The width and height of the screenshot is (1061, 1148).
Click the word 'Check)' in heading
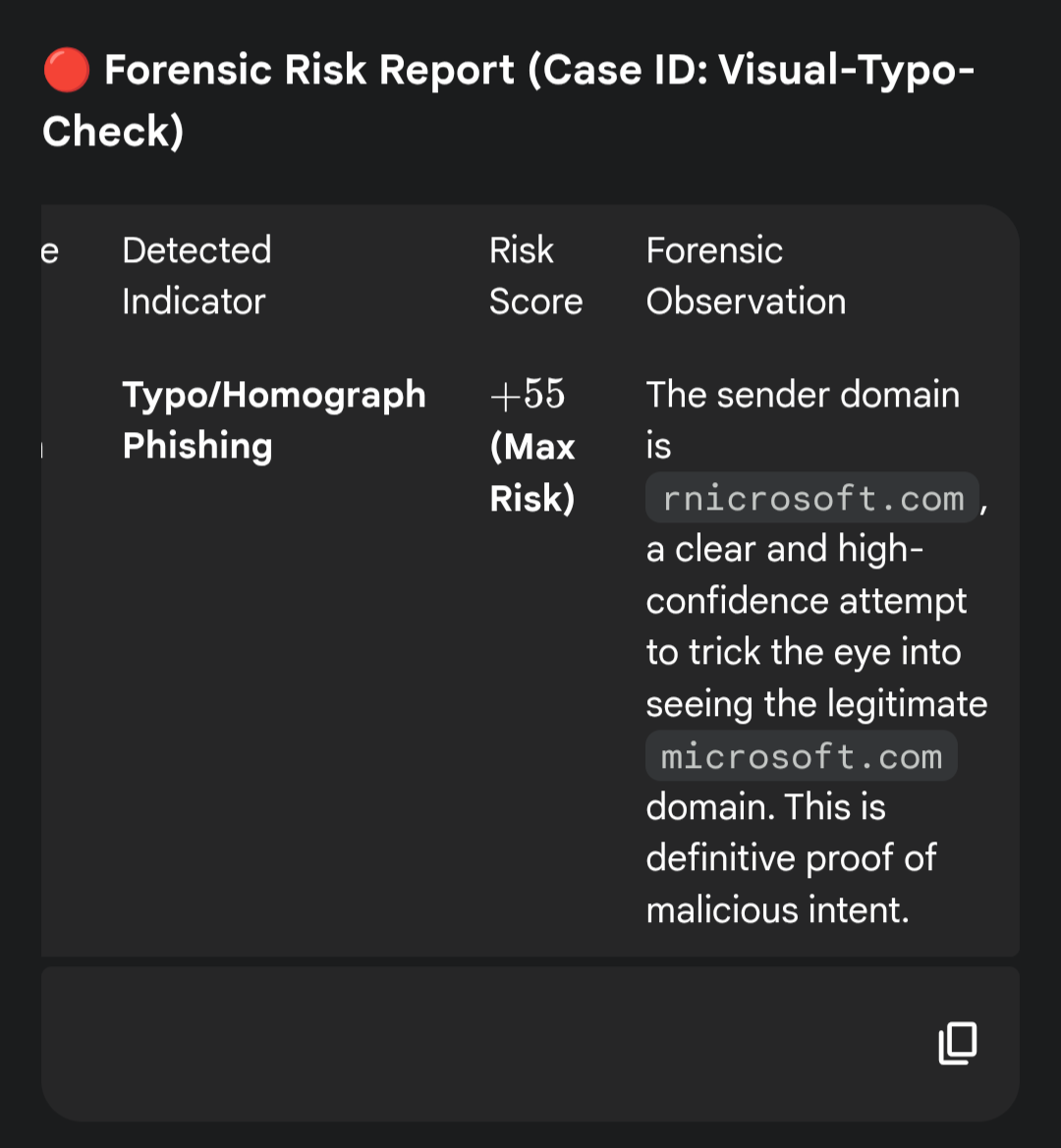(x=113, y=132)
